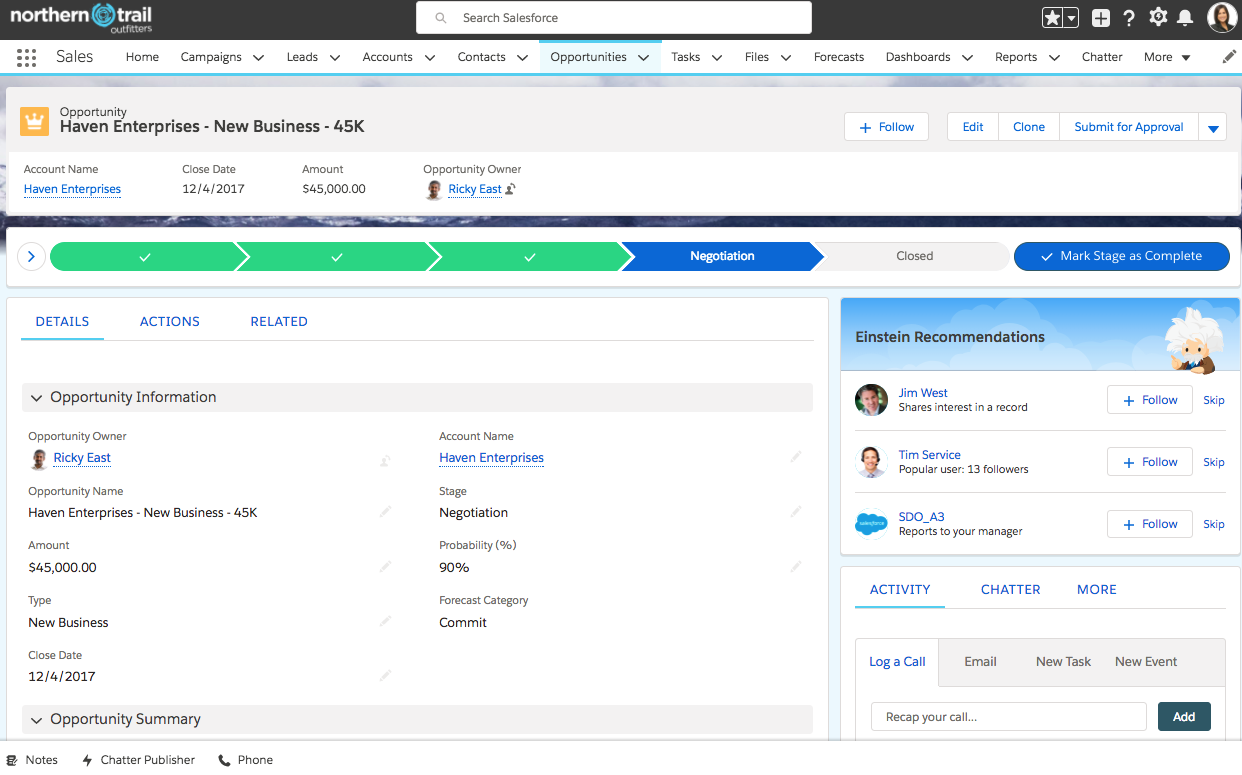
Task: Open the Tasks tab dropdown chevron
Action: 717,58
